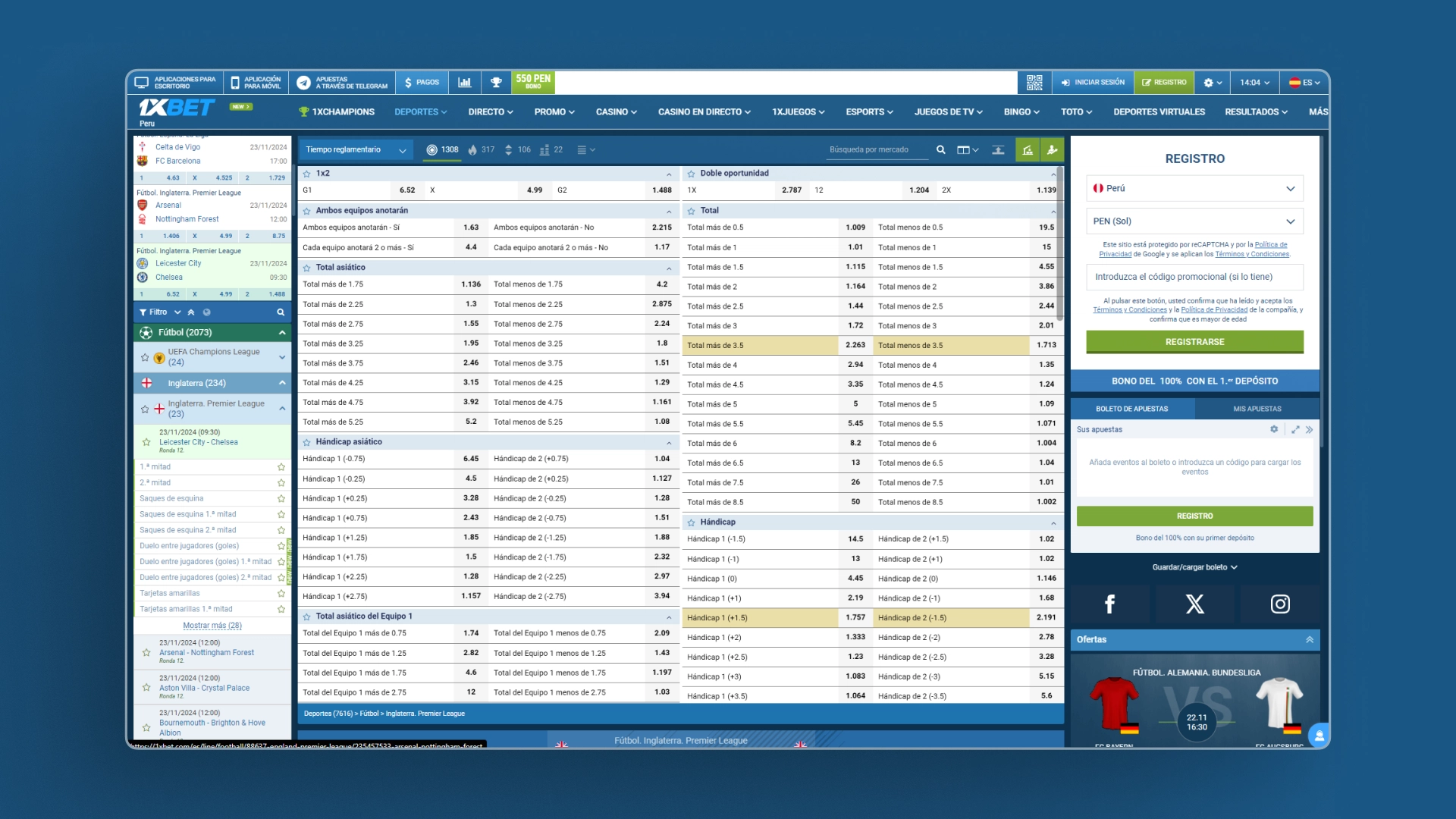Switch to MIS APUESTAS tab
This screenshot has height=819, width=1456.
click(x=1257, y=409)
